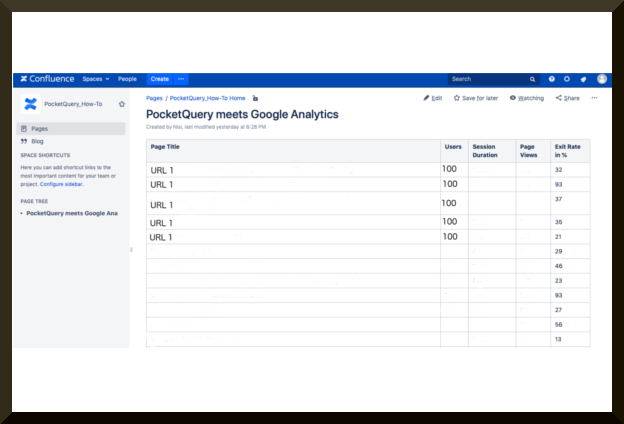Open the settings gear icon
Image resolution: width=624 pixels, height=424 pixels.
pyautogui.click(x=567, y=79)
